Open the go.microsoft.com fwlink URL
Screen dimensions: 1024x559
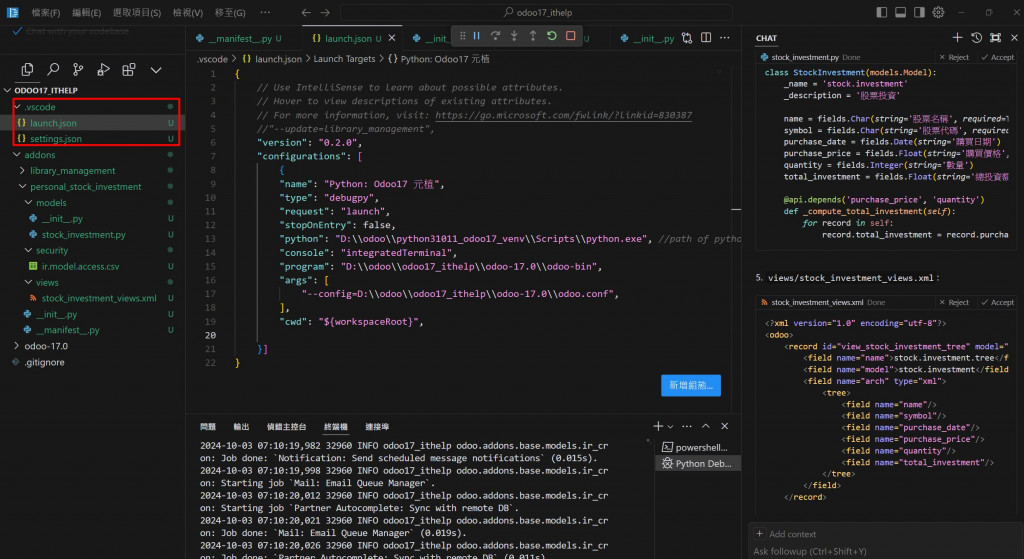pos(564,115)
